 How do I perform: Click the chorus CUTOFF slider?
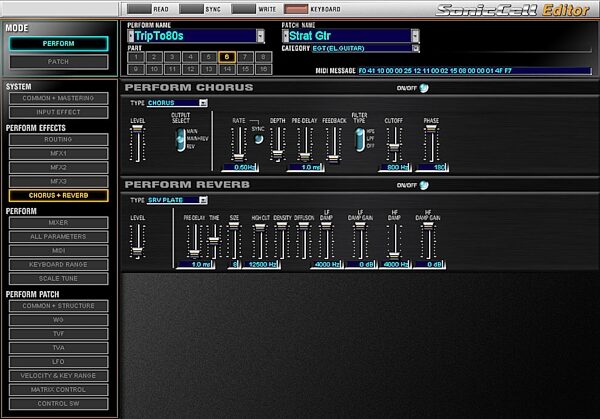click(x=394, y=143)
